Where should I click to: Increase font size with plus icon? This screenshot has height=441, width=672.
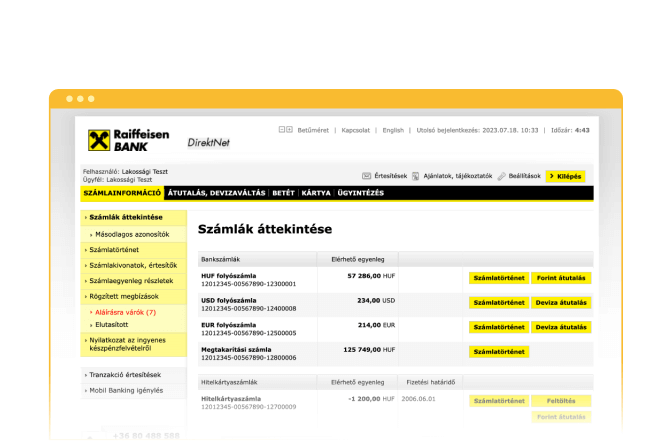coord(290,130)
